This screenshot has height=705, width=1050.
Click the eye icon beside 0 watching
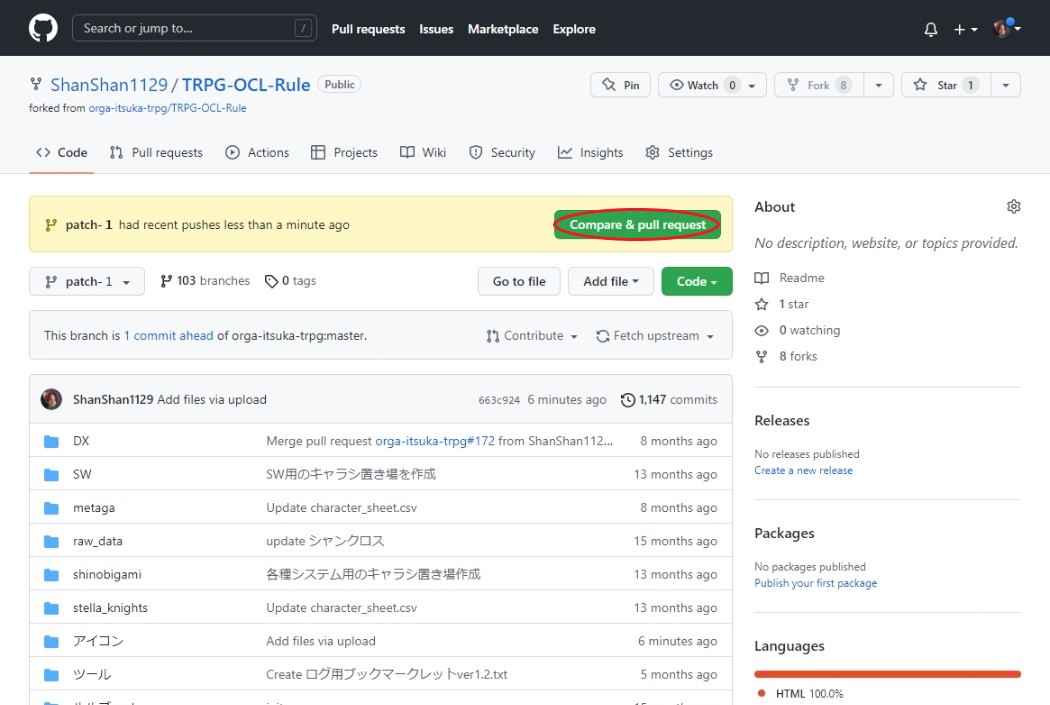[x=761, y=330]
